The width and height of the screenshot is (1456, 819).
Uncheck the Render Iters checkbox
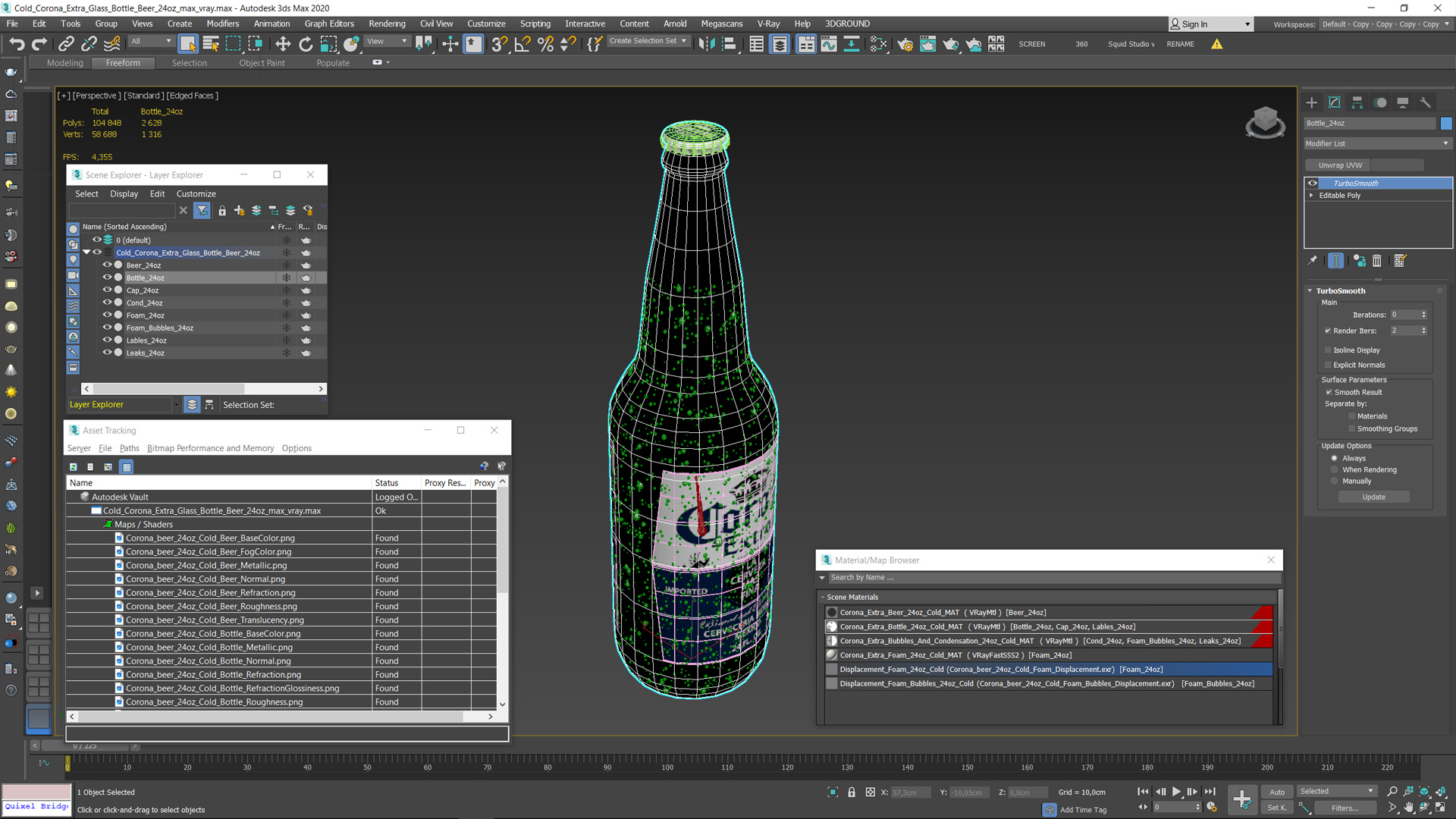pos(1328,331)
